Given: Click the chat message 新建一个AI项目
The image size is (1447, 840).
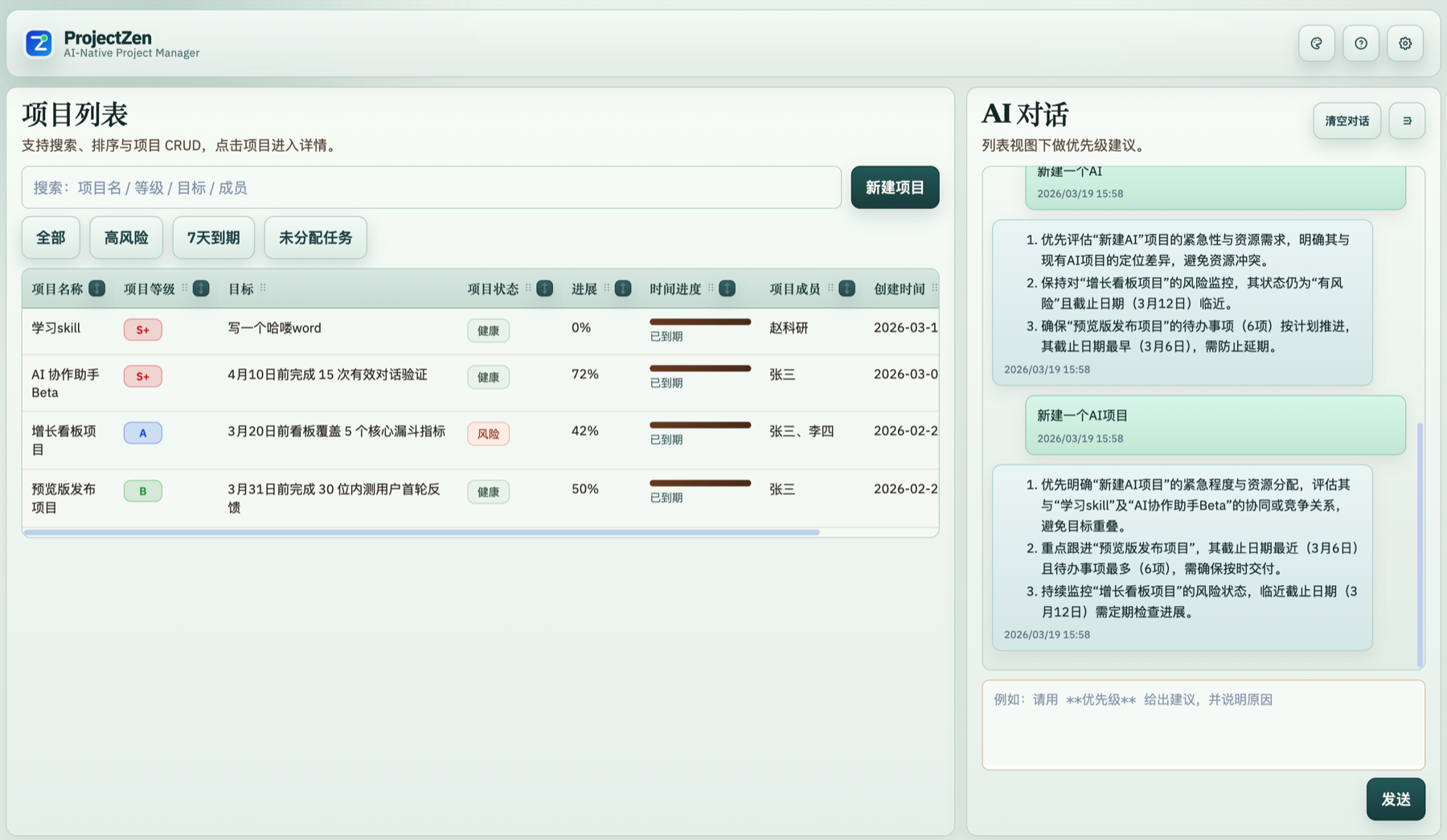Looking at the screenshot, I should pos(1215,425).
